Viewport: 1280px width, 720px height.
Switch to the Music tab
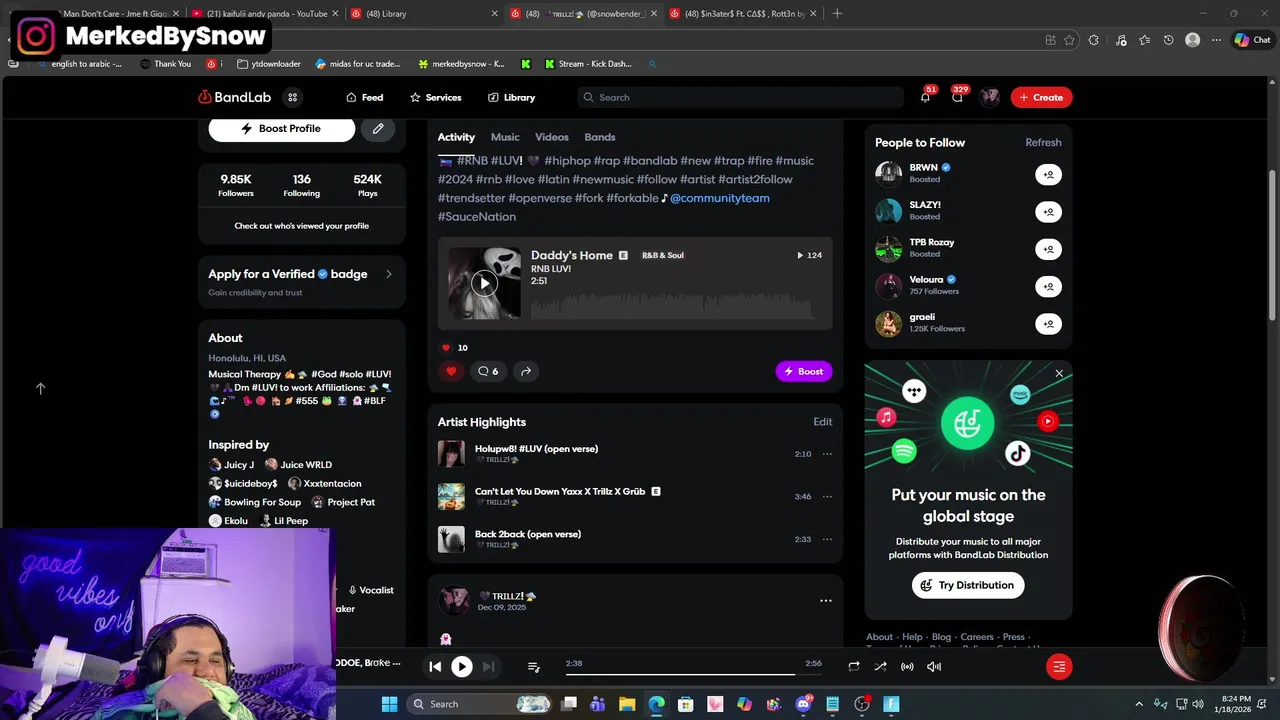coord(505,137)
